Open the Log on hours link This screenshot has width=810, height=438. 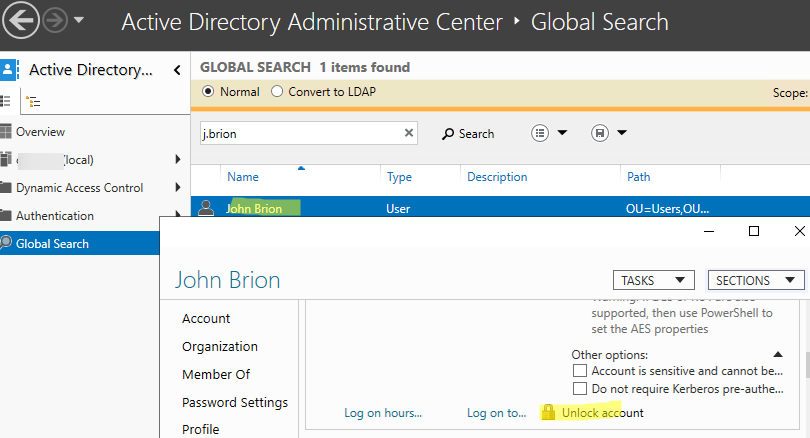(x=383, y=413)
